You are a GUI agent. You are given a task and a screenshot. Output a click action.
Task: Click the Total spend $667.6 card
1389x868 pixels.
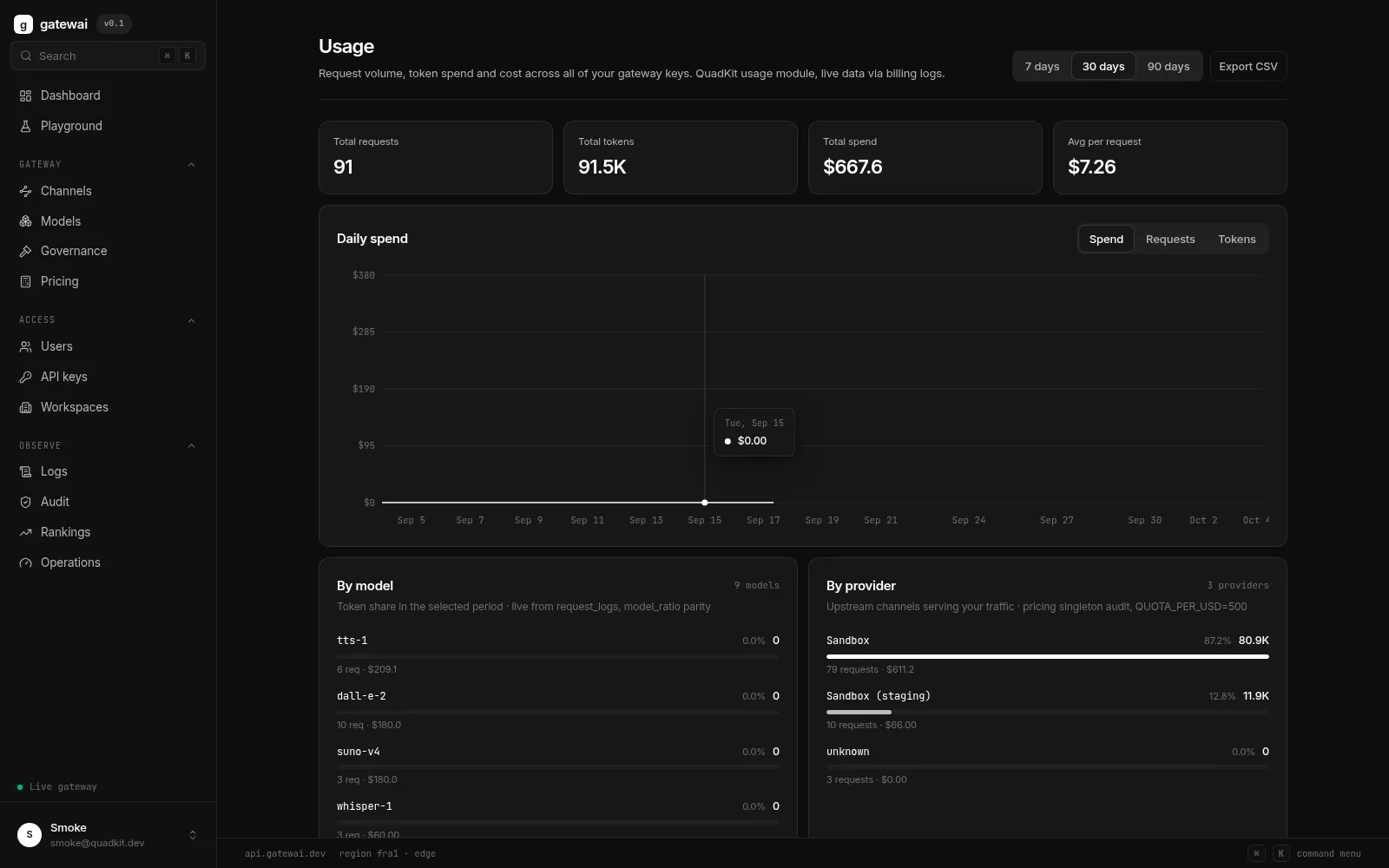point(925,157)
